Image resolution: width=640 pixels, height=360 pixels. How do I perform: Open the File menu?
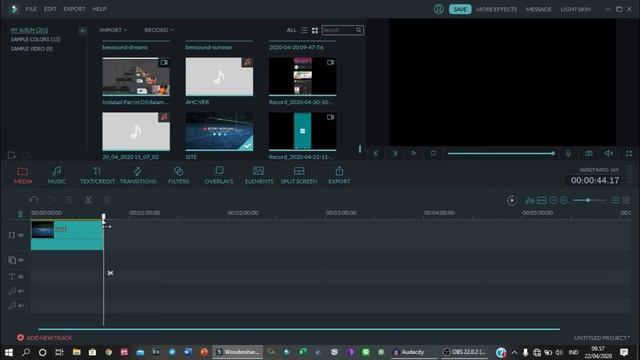coord(31,9)
